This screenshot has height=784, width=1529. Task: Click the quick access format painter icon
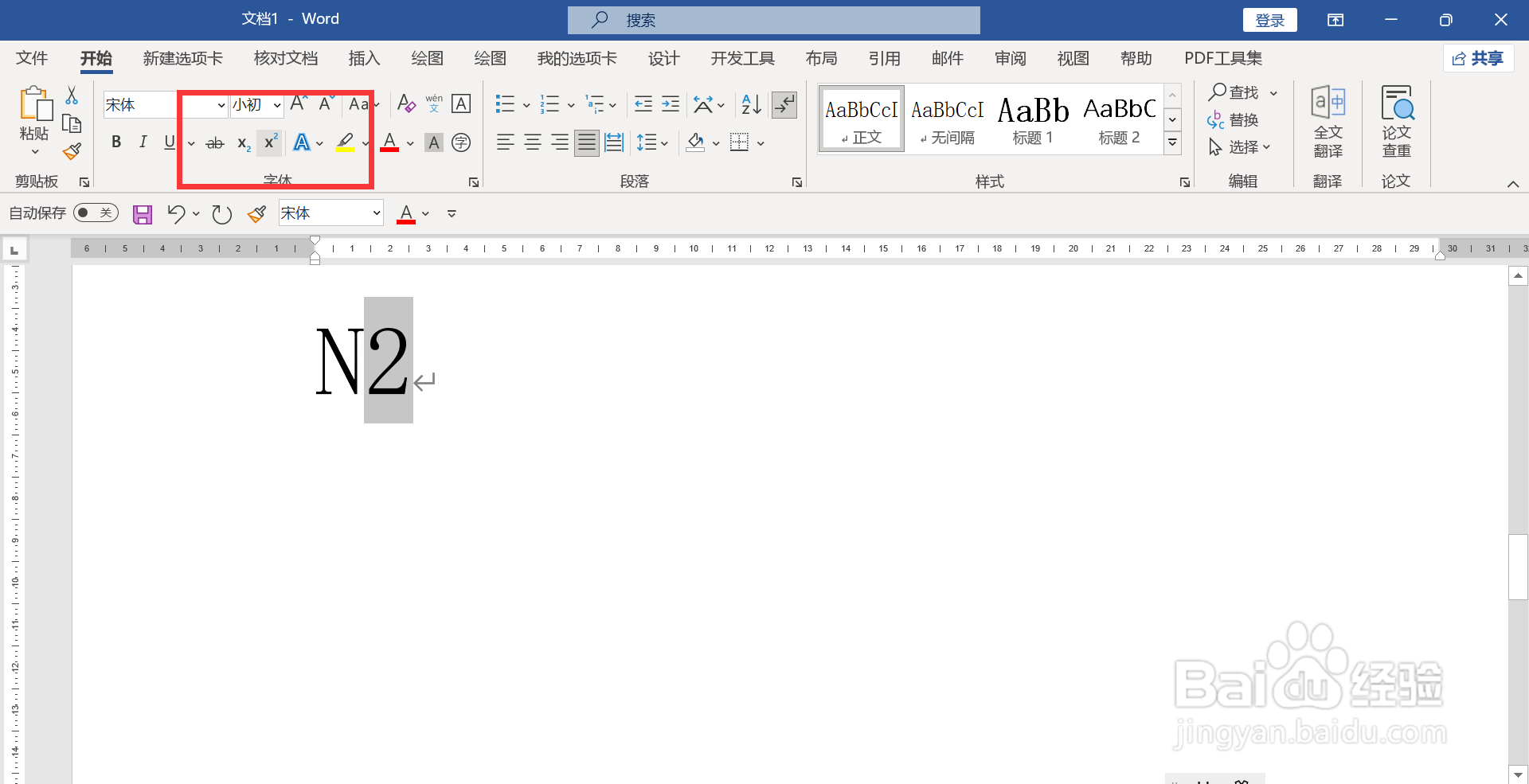256,213
